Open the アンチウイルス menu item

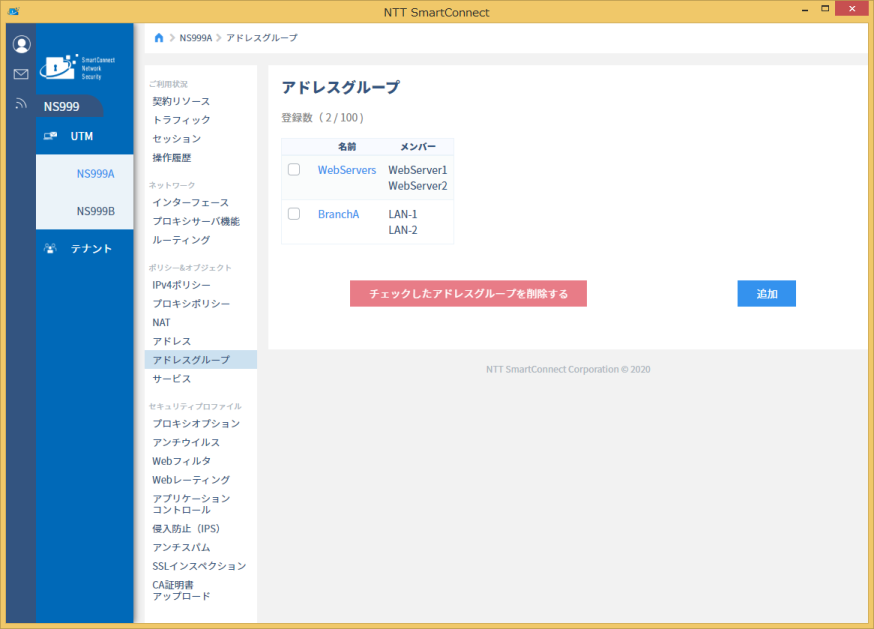coord(186,442)
